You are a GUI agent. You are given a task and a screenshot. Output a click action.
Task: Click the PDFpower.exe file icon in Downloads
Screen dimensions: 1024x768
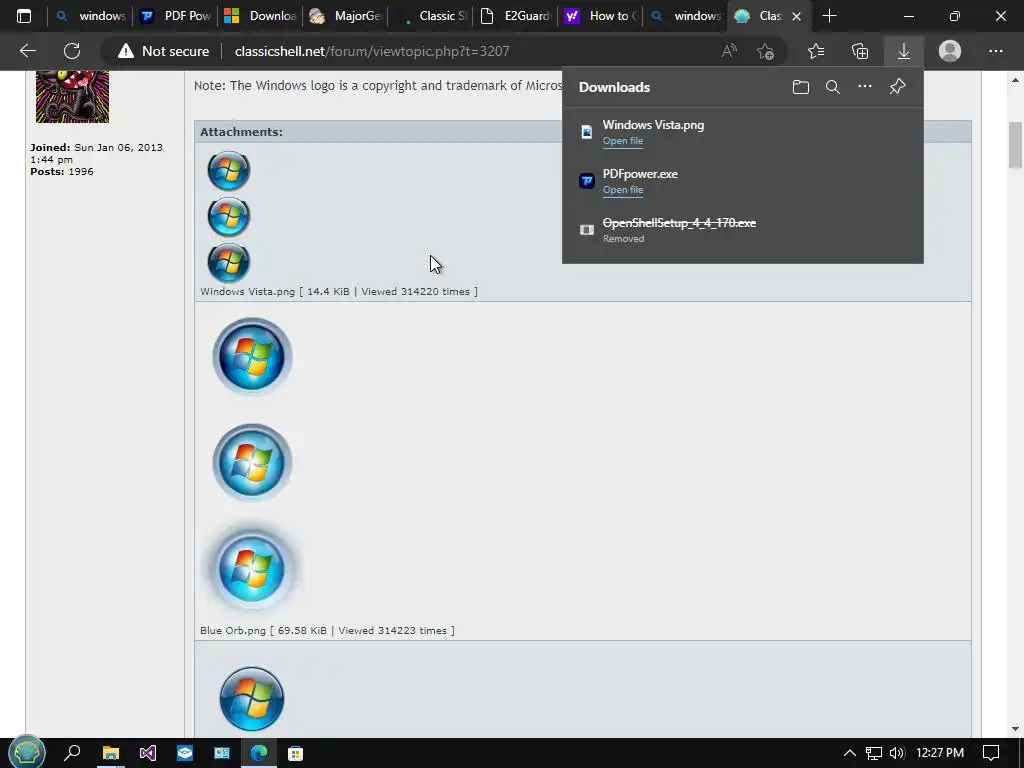(586, 181)
